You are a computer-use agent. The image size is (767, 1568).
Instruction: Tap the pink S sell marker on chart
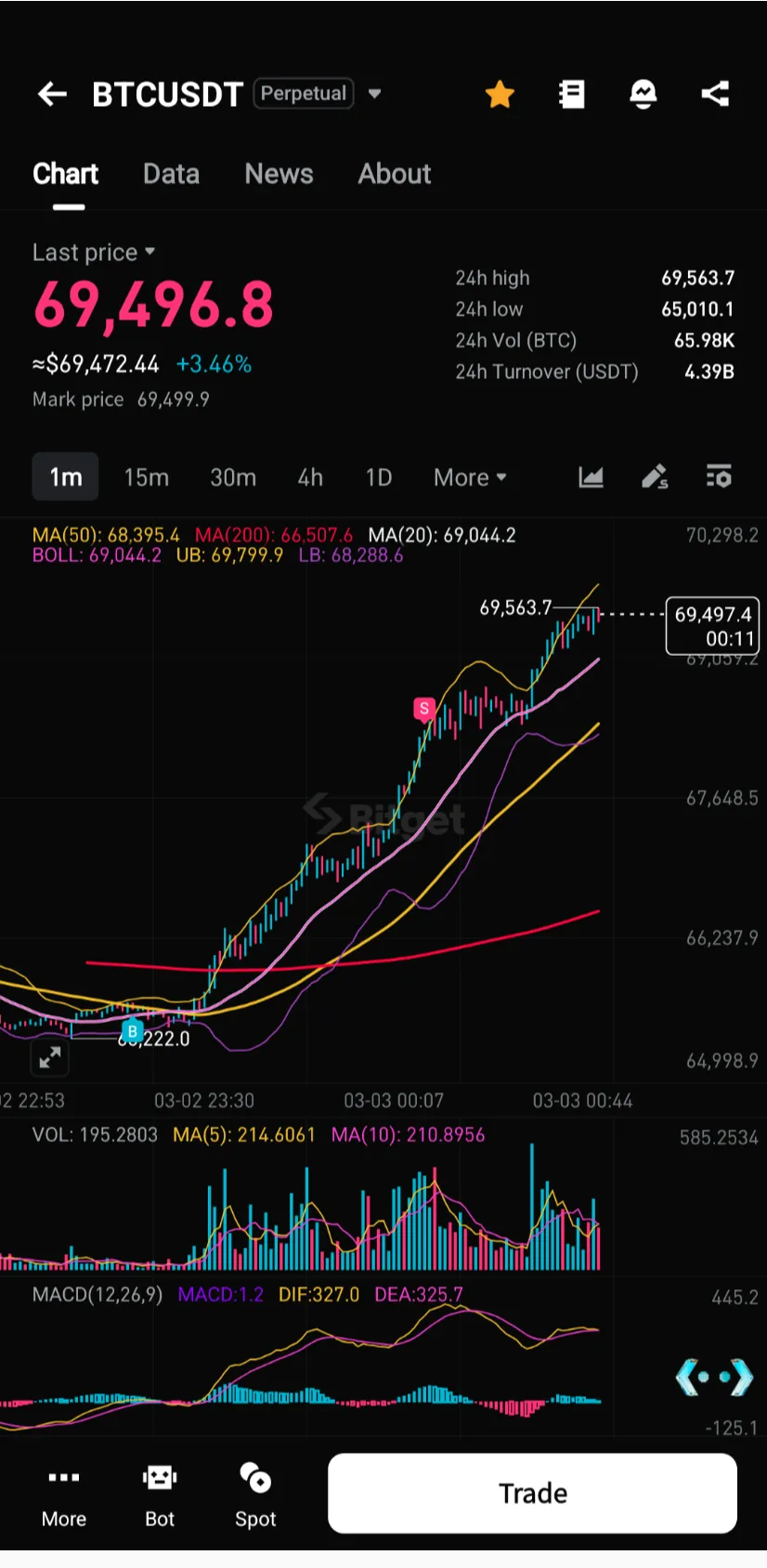pos(424,710)
